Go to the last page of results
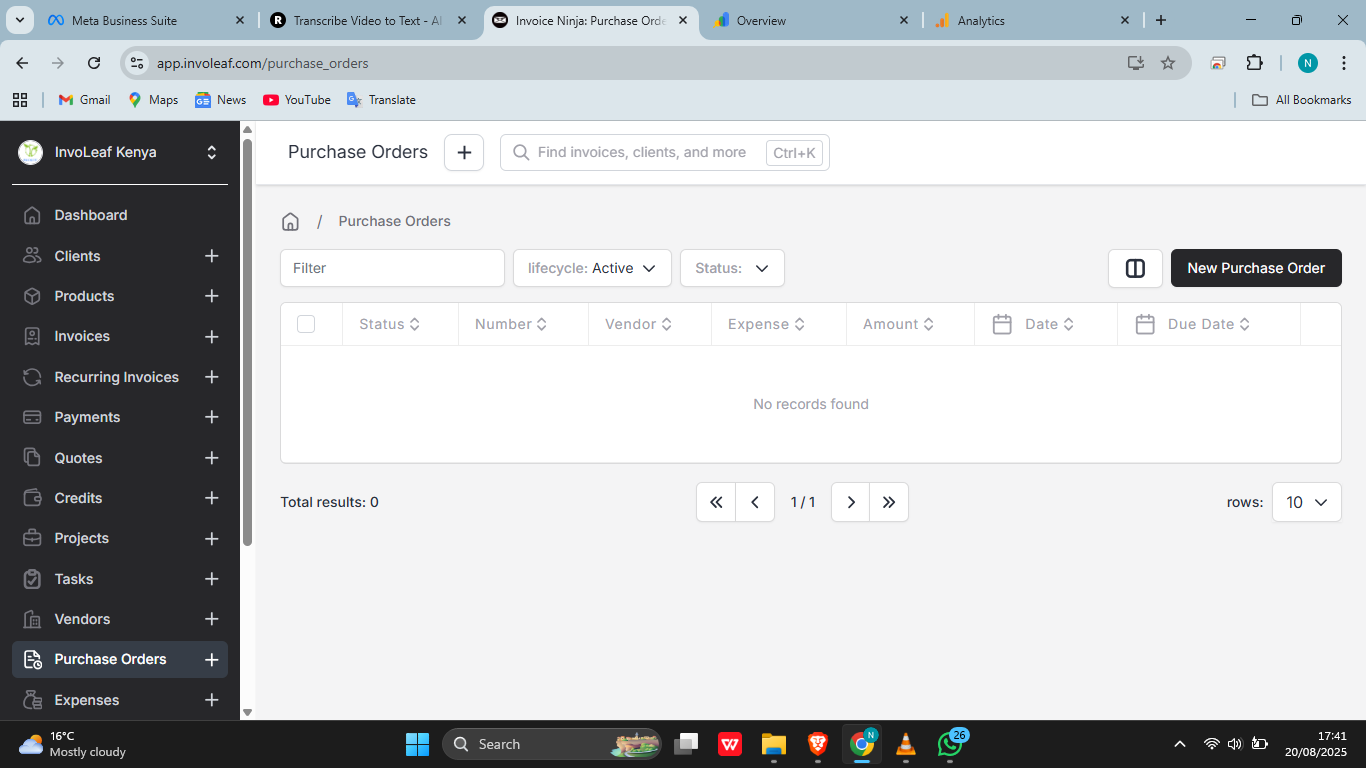Screen dimensions: 1366x768 (x=889, y=502)
